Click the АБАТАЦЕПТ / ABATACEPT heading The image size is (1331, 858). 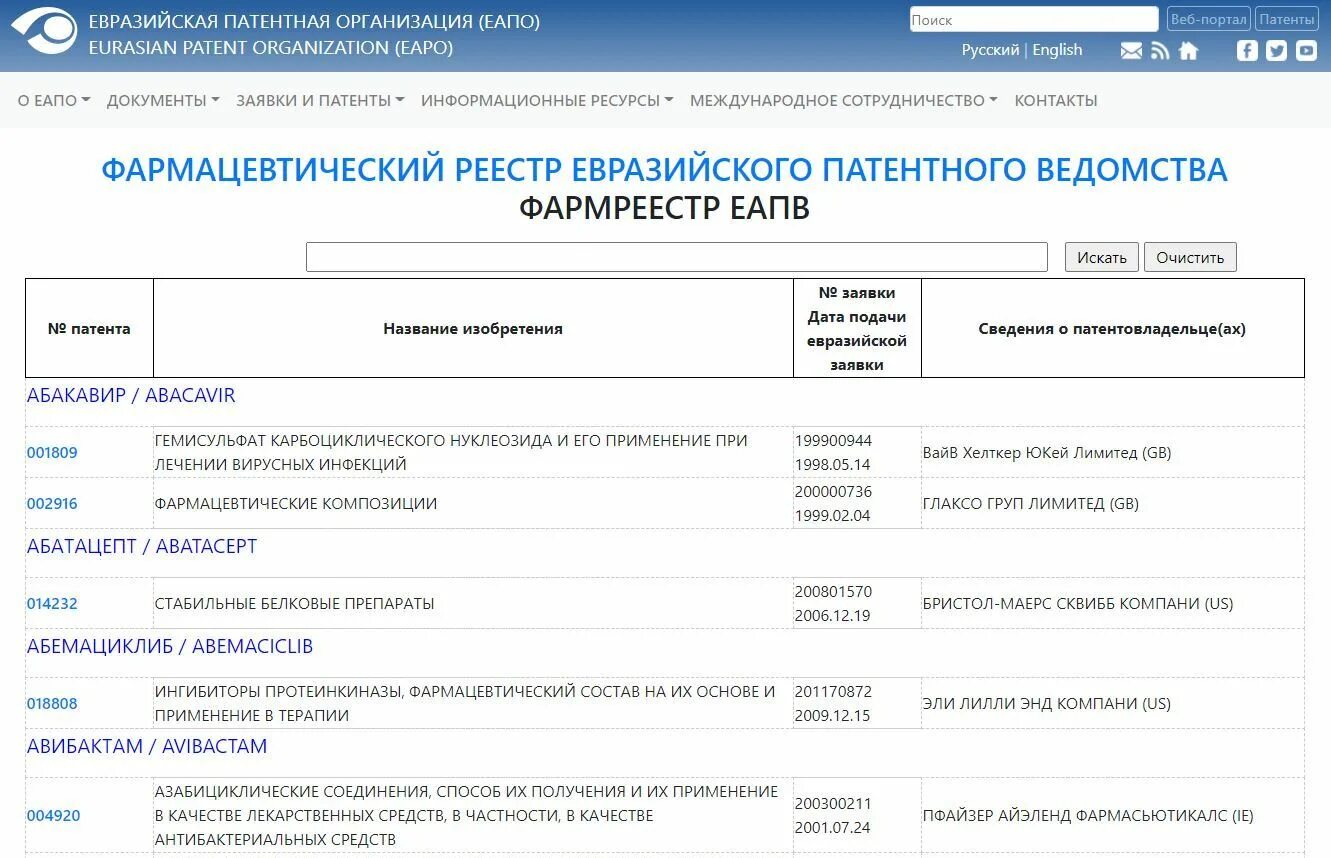142,546
